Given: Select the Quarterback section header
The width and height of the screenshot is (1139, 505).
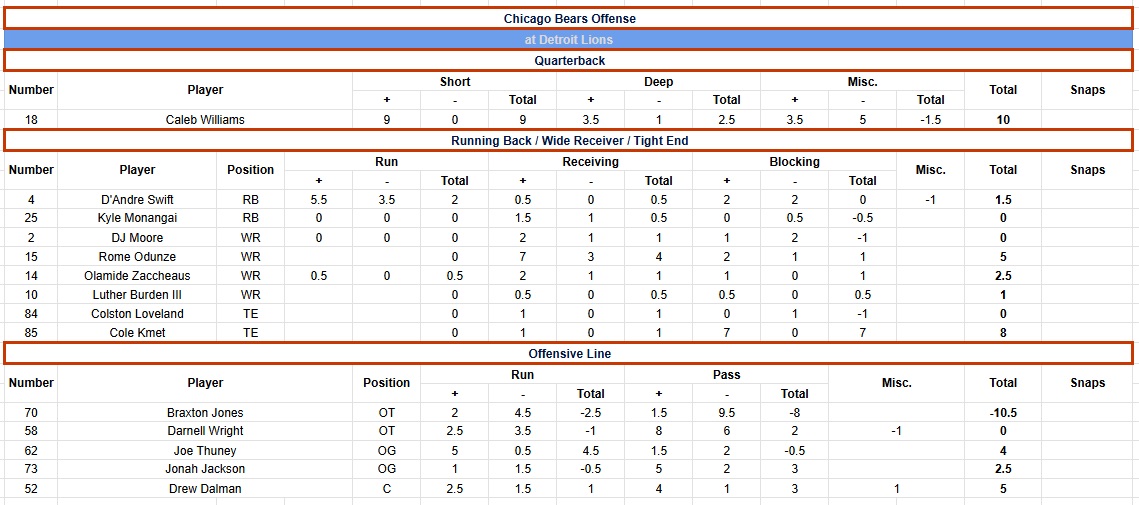Looking at the screenshot, I should pos(569,61).
